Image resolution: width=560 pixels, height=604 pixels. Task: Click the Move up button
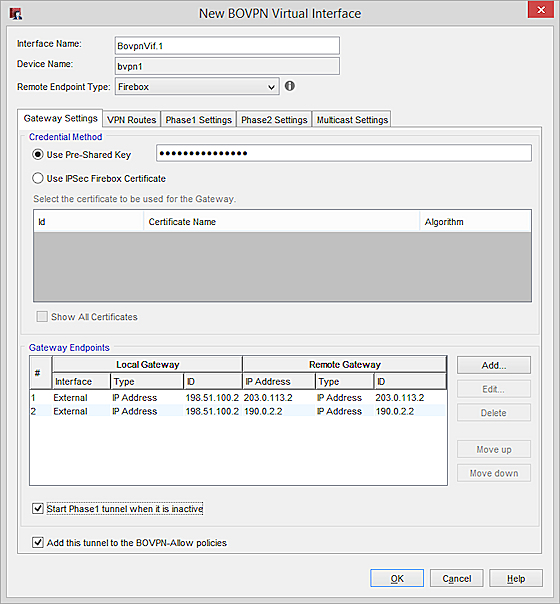pos(494,449)
